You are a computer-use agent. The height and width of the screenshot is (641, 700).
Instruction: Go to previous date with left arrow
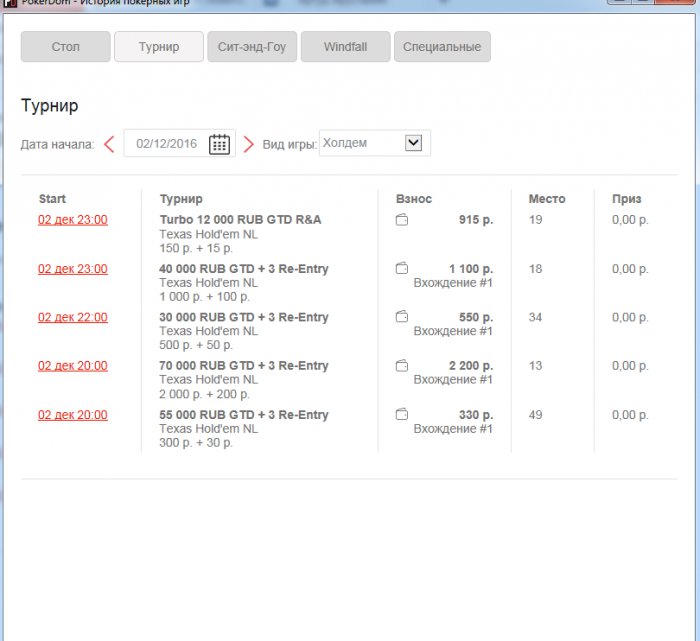(x=109, y=144)
